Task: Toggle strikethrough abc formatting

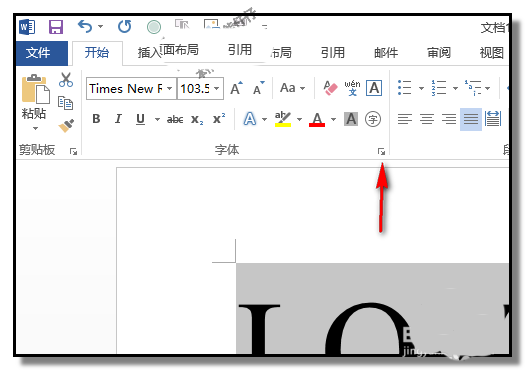Action: coord(175,119)
